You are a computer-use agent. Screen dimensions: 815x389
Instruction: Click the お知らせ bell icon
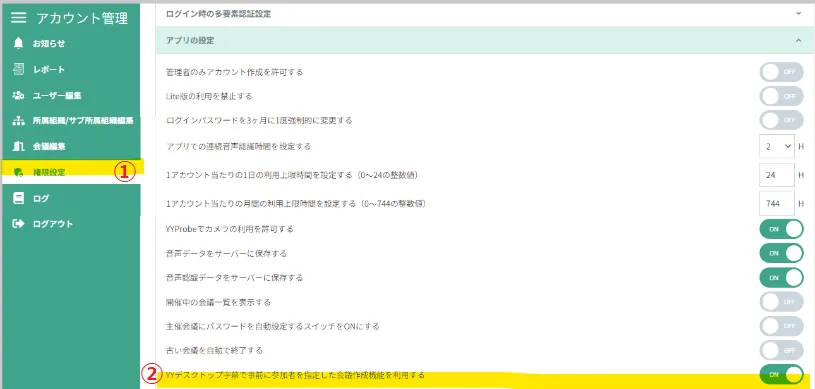click(19, 43)
